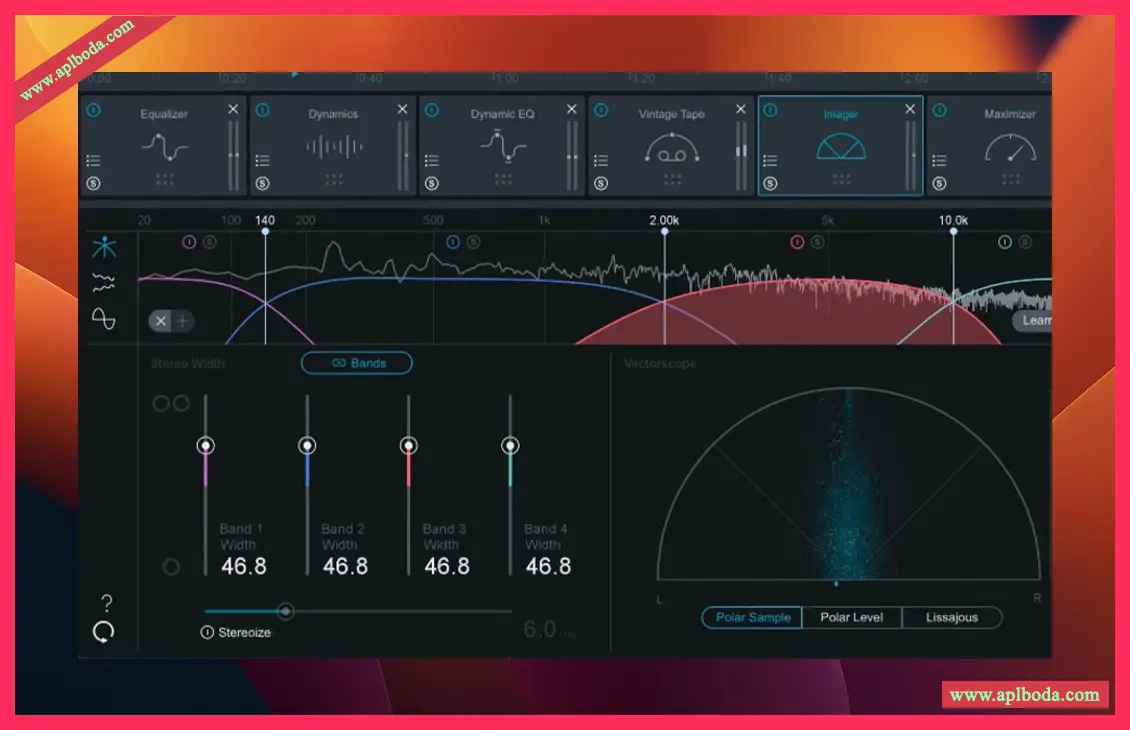
Task: Remove the Dynamics module with its X
Action: coord(402,109)
